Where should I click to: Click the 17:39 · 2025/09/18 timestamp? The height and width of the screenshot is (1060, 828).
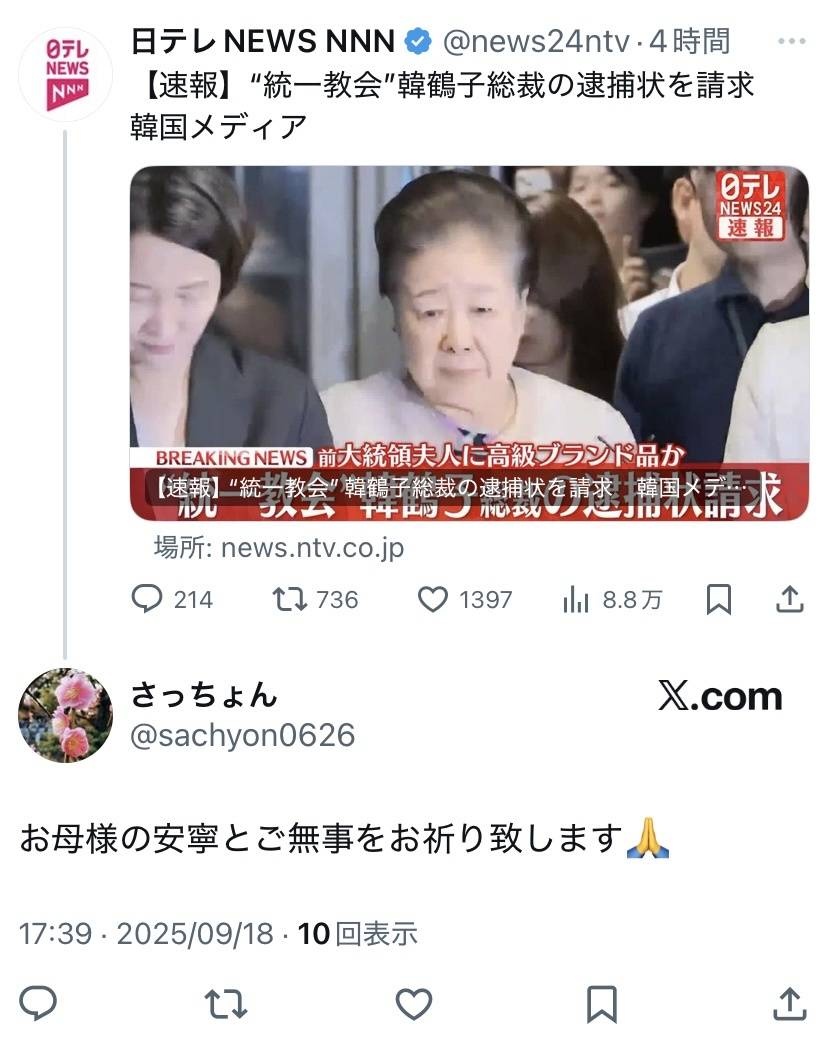tap(146, 934)
